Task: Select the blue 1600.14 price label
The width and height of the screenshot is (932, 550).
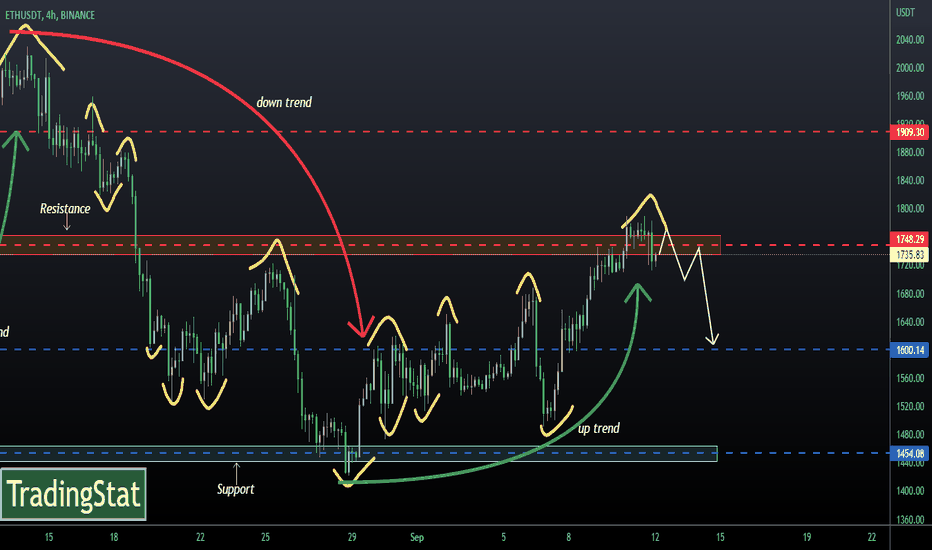Action: 909,350
